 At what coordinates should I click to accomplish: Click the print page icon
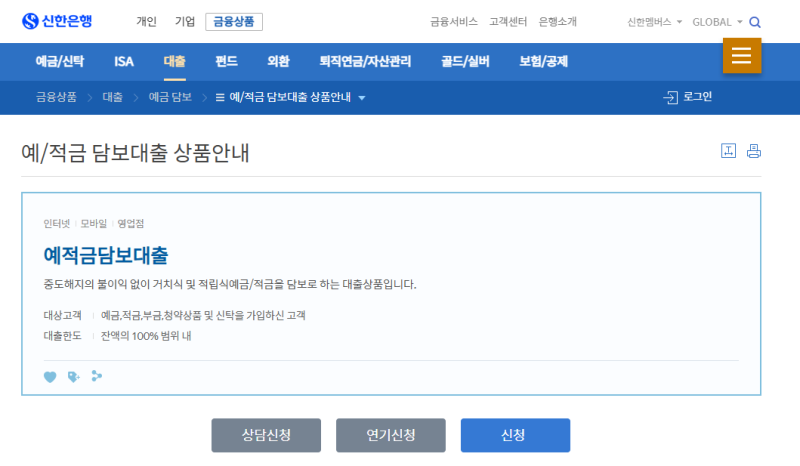pos(754,151)
